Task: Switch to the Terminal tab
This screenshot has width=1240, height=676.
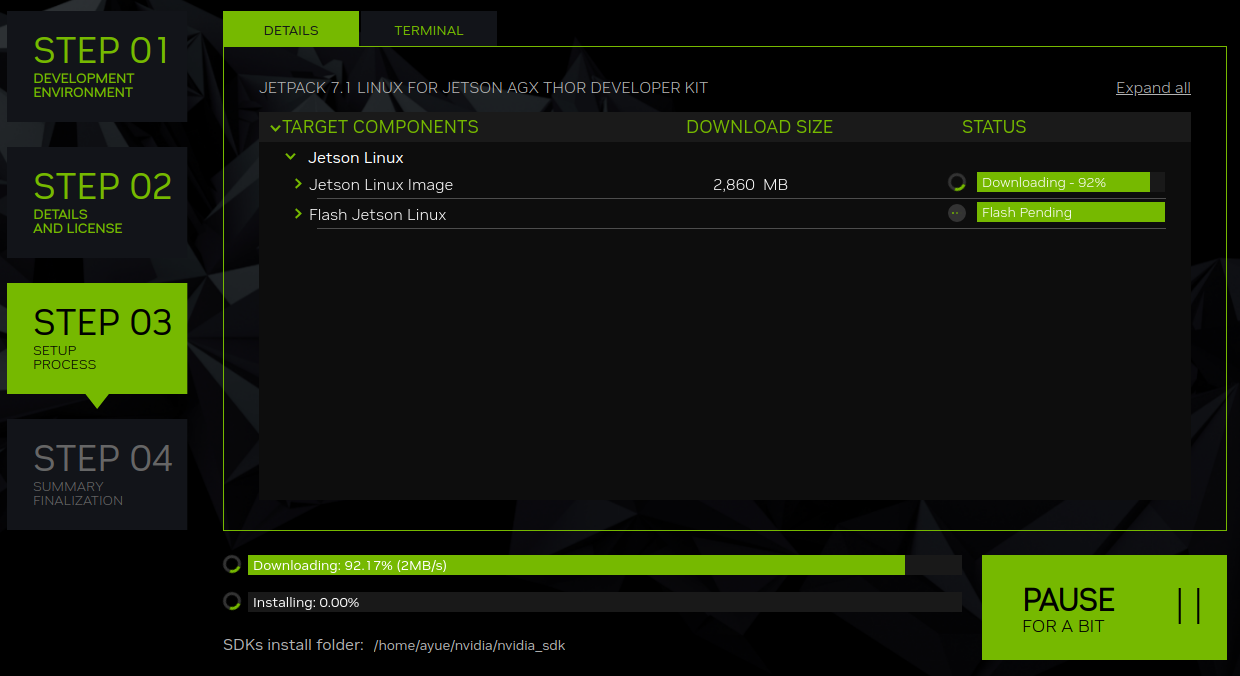Action: 429,30
